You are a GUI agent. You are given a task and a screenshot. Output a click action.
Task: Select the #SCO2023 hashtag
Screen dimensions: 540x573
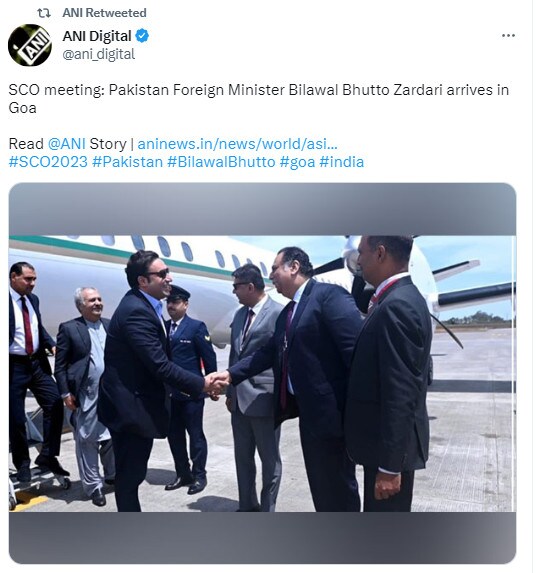click(x=48, y=162)
